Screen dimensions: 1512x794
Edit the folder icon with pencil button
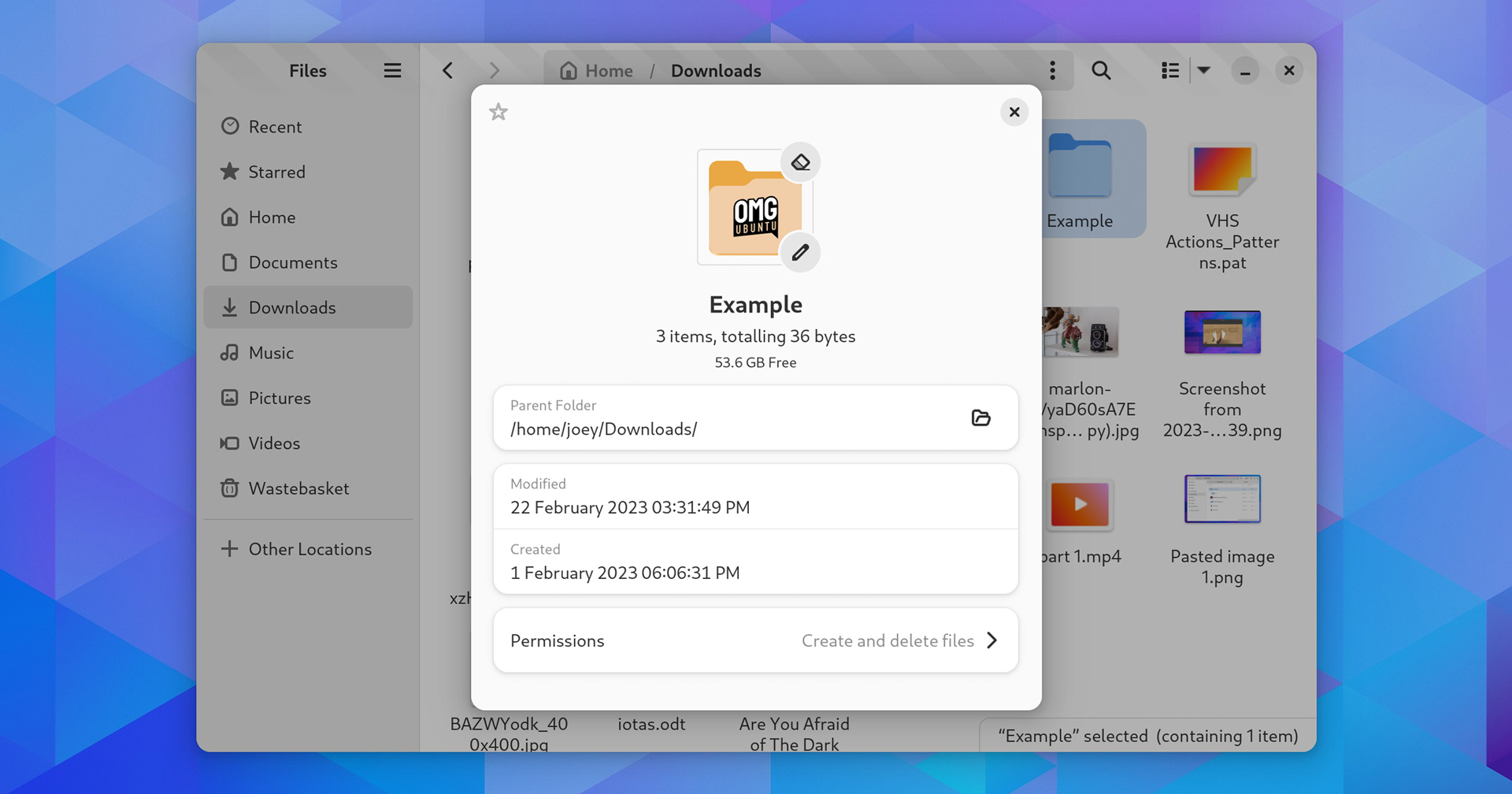click(800, 253)
